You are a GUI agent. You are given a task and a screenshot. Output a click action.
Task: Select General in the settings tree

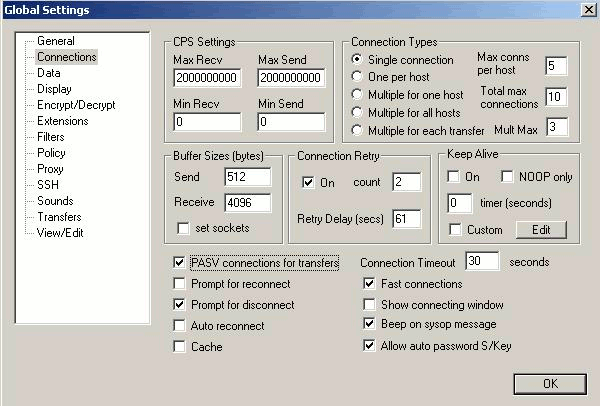(55, 41)
